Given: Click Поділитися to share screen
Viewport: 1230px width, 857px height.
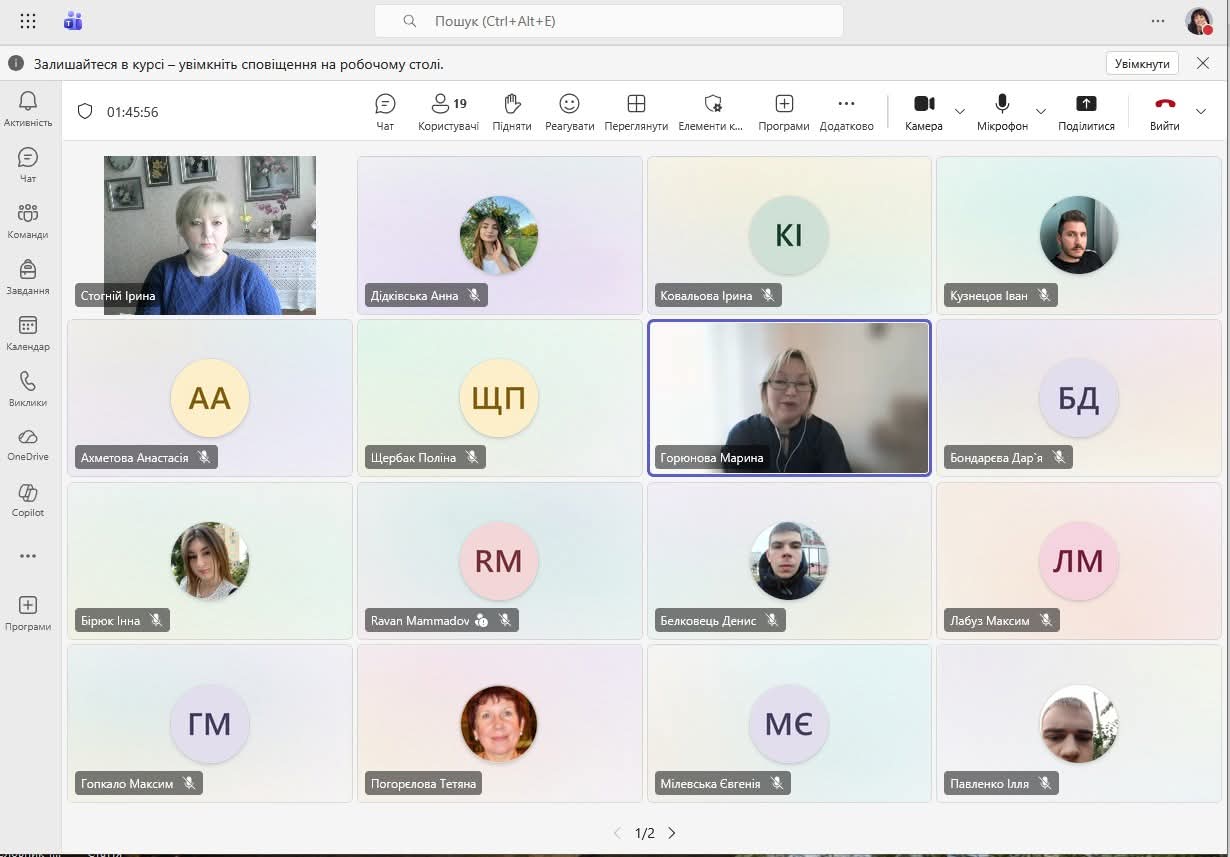Looking at the screenshot, I should 1086,111.
